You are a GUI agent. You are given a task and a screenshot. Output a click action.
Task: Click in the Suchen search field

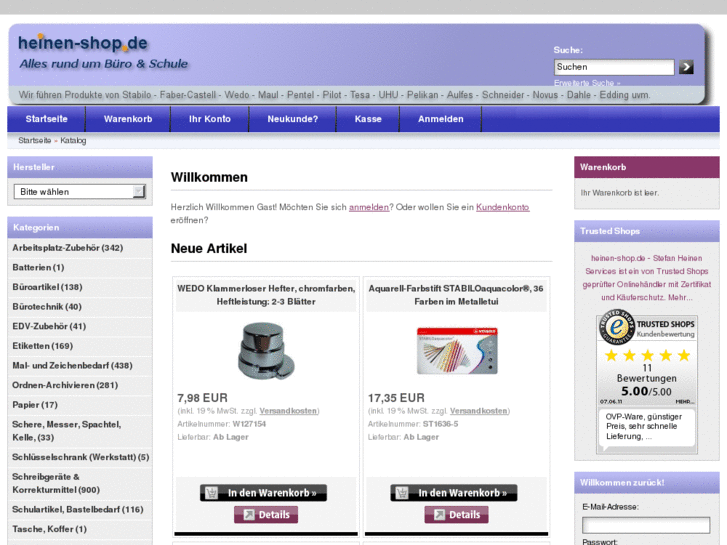[614, 67]
